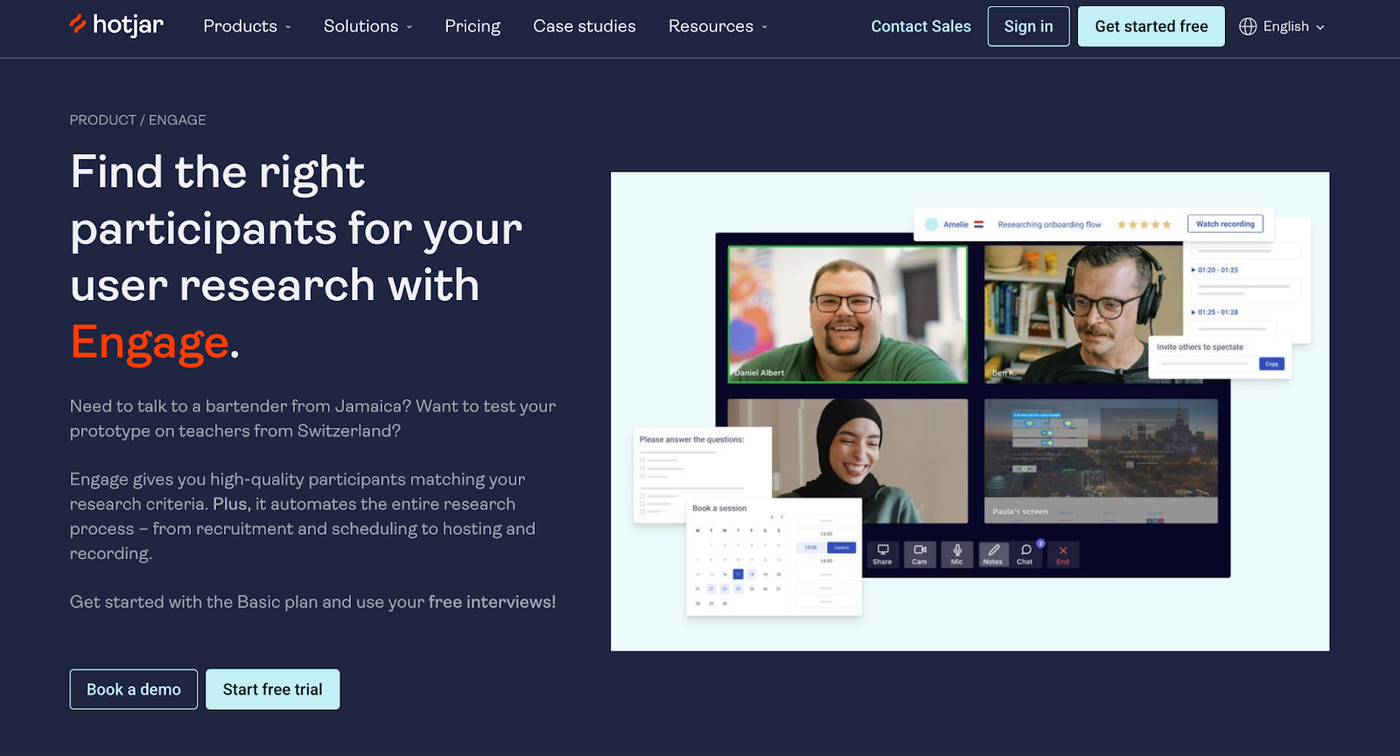1400x756 pixels.
Task: Click the globe language icon
Action: pyautogui.click(x=1248, y=27)
